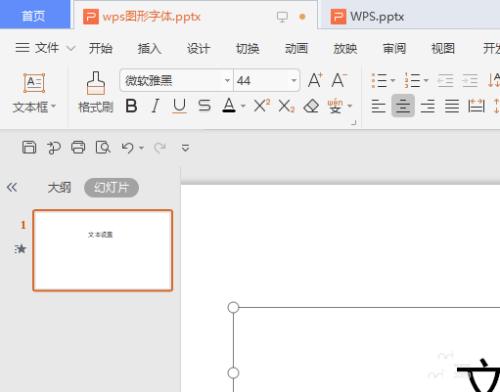
Task: Align text to the left
Action: click(379, 106)
